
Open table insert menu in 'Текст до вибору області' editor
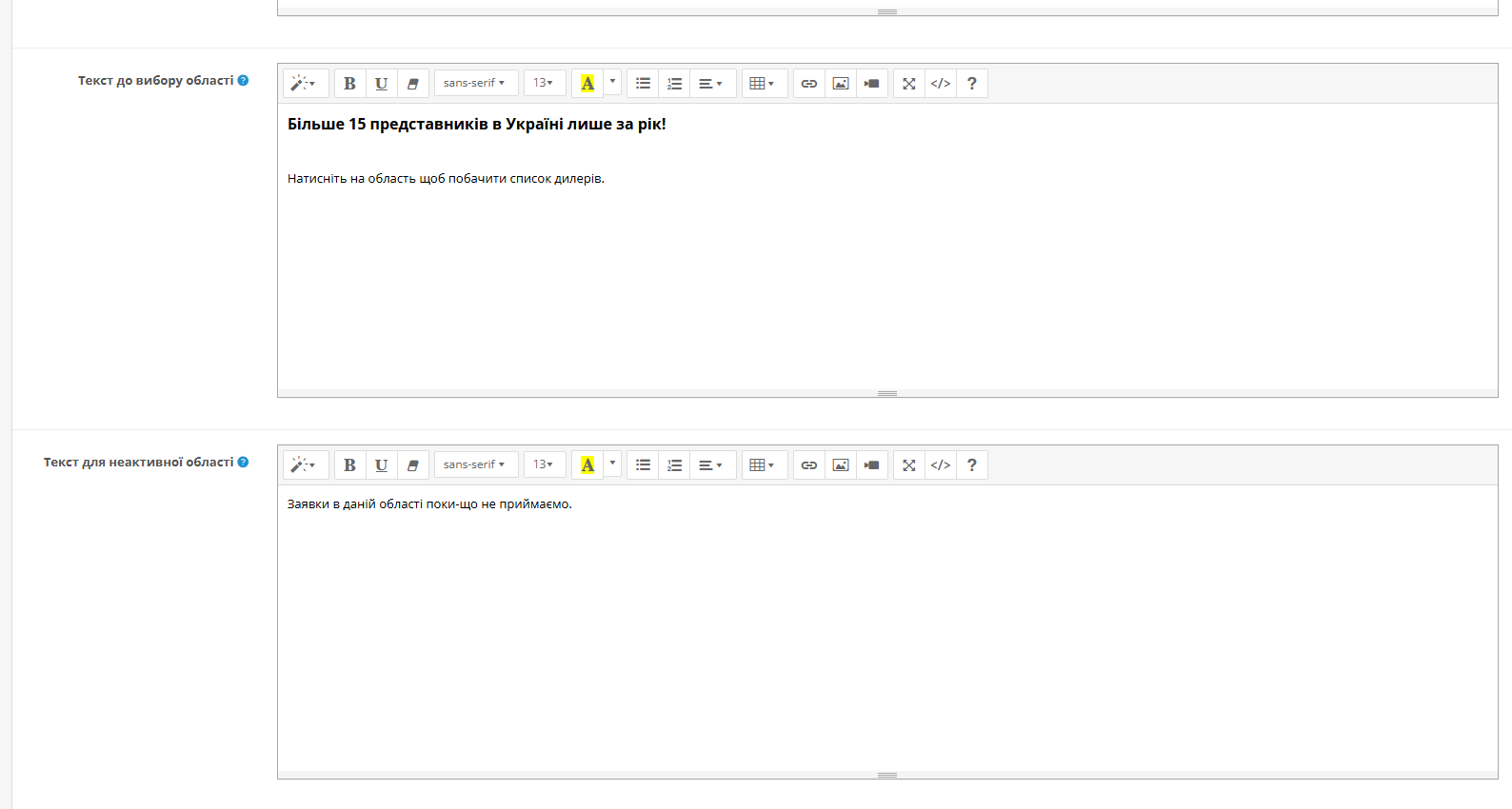[765, 84]
